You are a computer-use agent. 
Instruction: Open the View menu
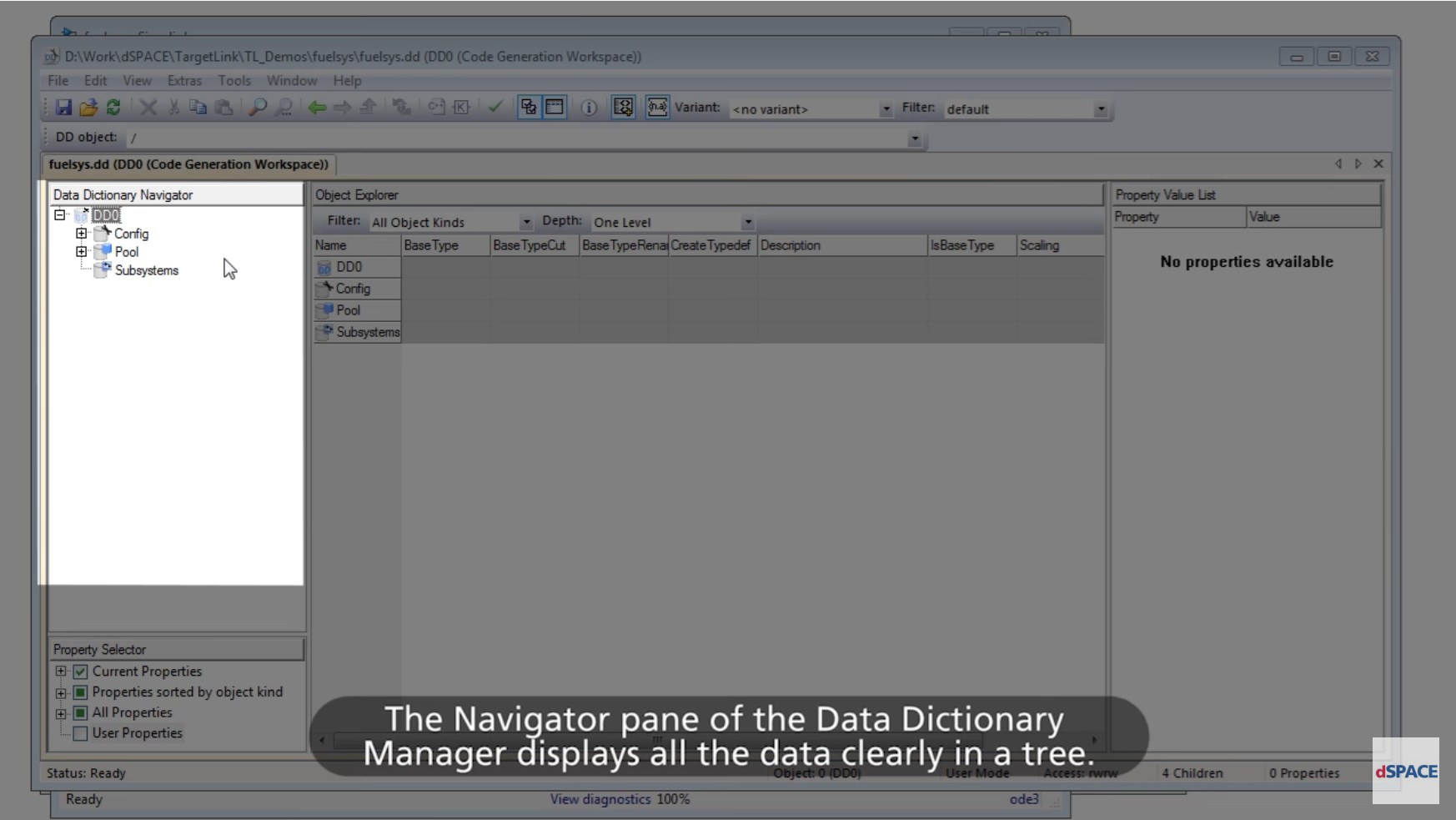click(x=138, y=81)
